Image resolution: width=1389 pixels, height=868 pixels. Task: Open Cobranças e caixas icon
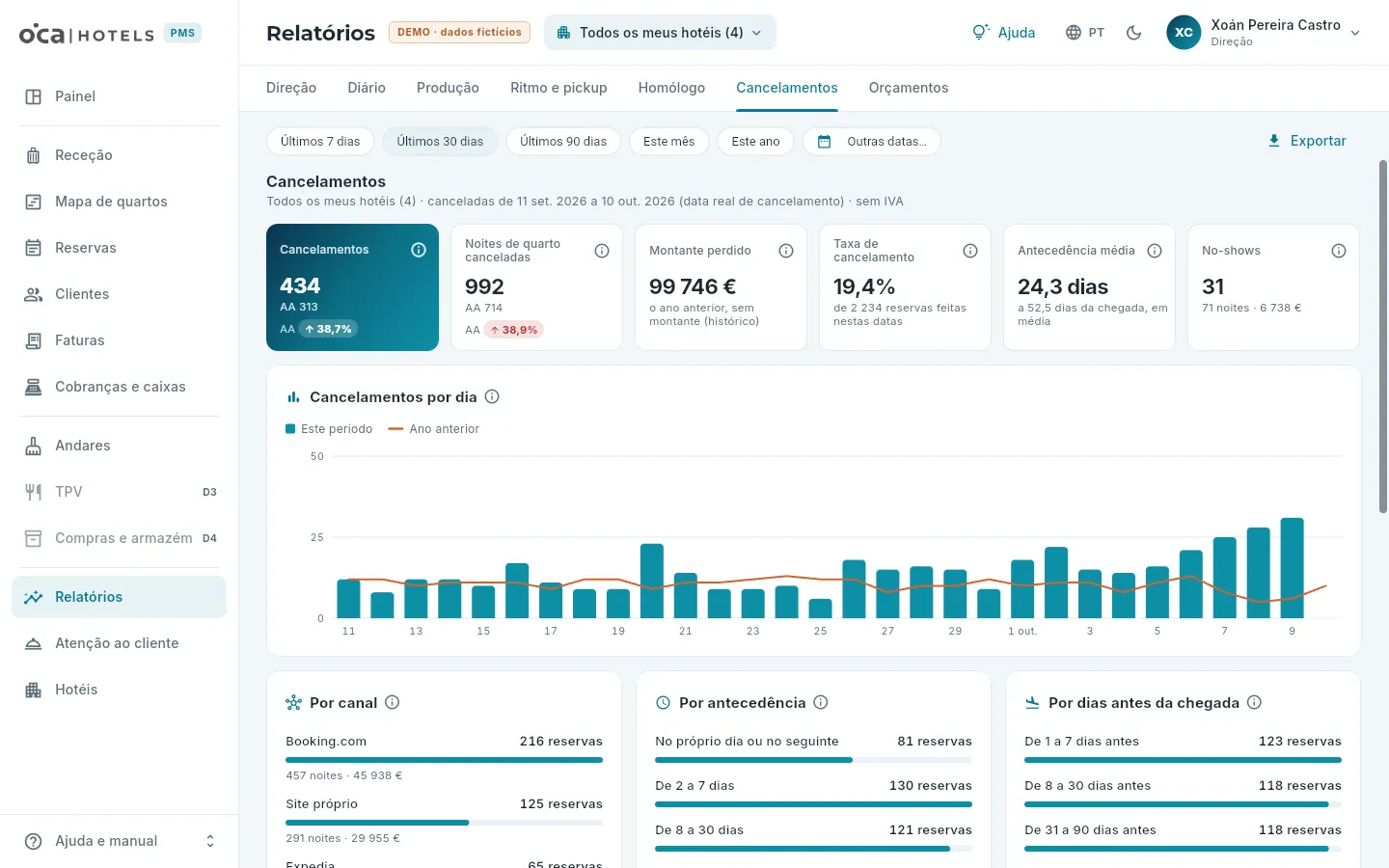click(33, 387)
